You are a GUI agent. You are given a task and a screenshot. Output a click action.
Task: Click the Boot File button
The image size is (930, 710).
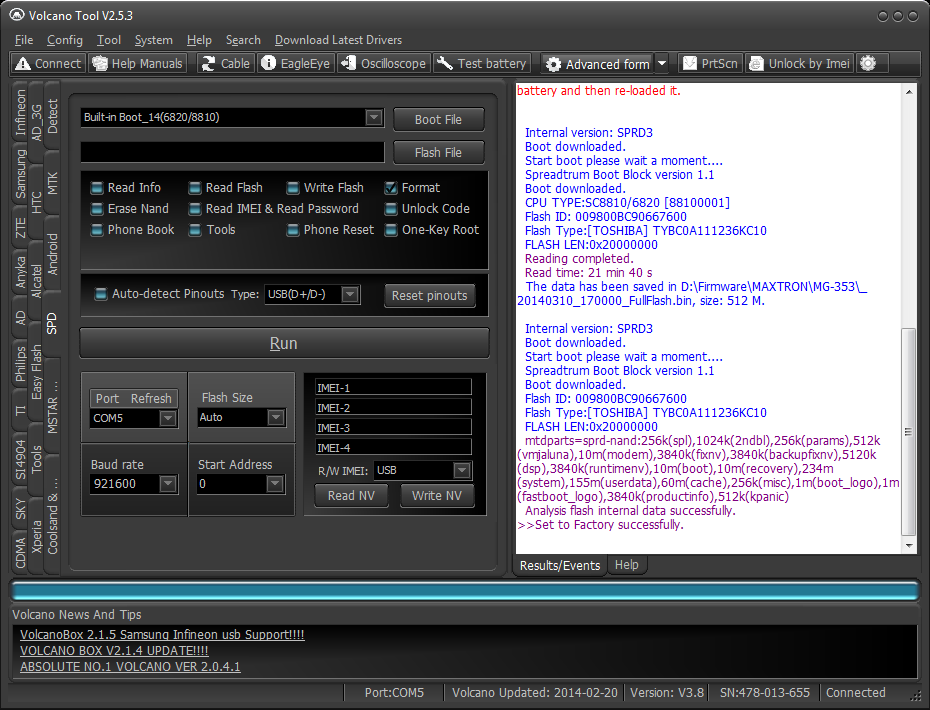(438, 119)
